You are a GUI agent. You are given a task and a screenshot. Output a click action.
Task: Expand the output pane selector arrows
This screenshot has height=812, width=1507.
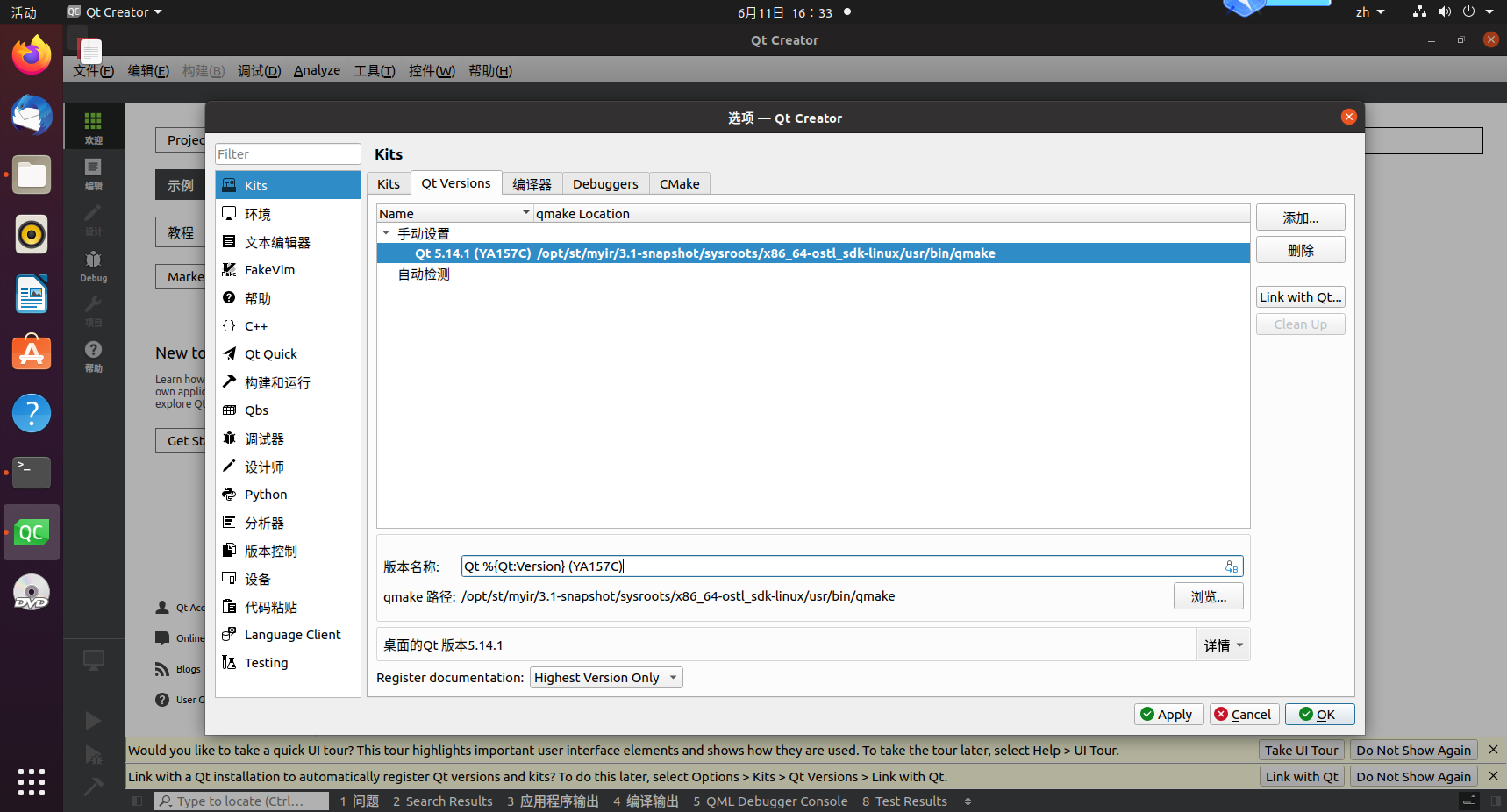[x=968, y=801]
